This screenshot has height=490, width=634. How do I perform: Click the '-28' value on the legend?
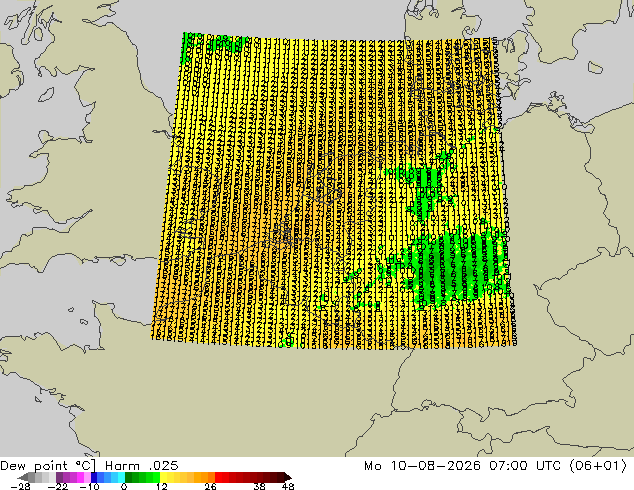coord(20,486)
